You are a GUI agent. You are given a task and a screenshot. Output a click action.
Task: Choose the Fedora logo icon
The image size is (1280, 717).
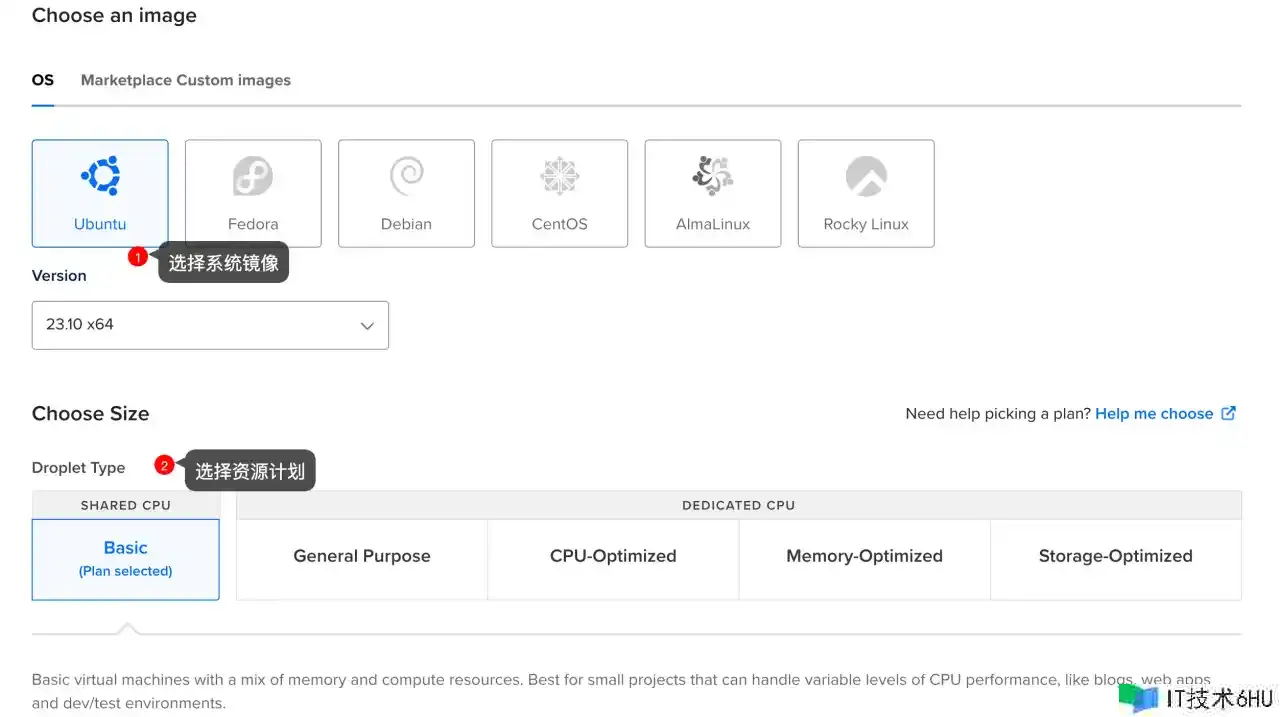[x=253, y=177]
